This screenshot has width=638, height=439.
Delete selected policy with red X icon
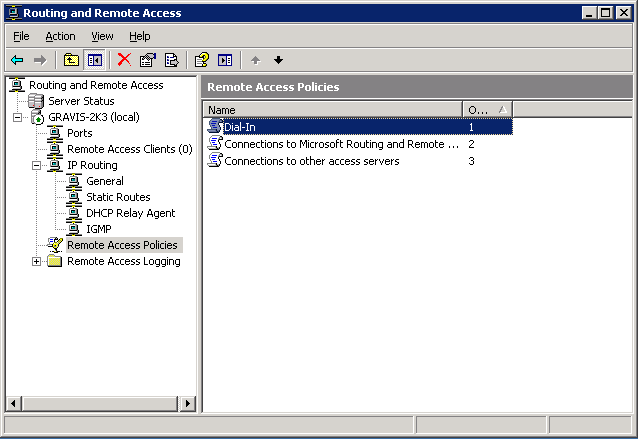coord(124,60)
